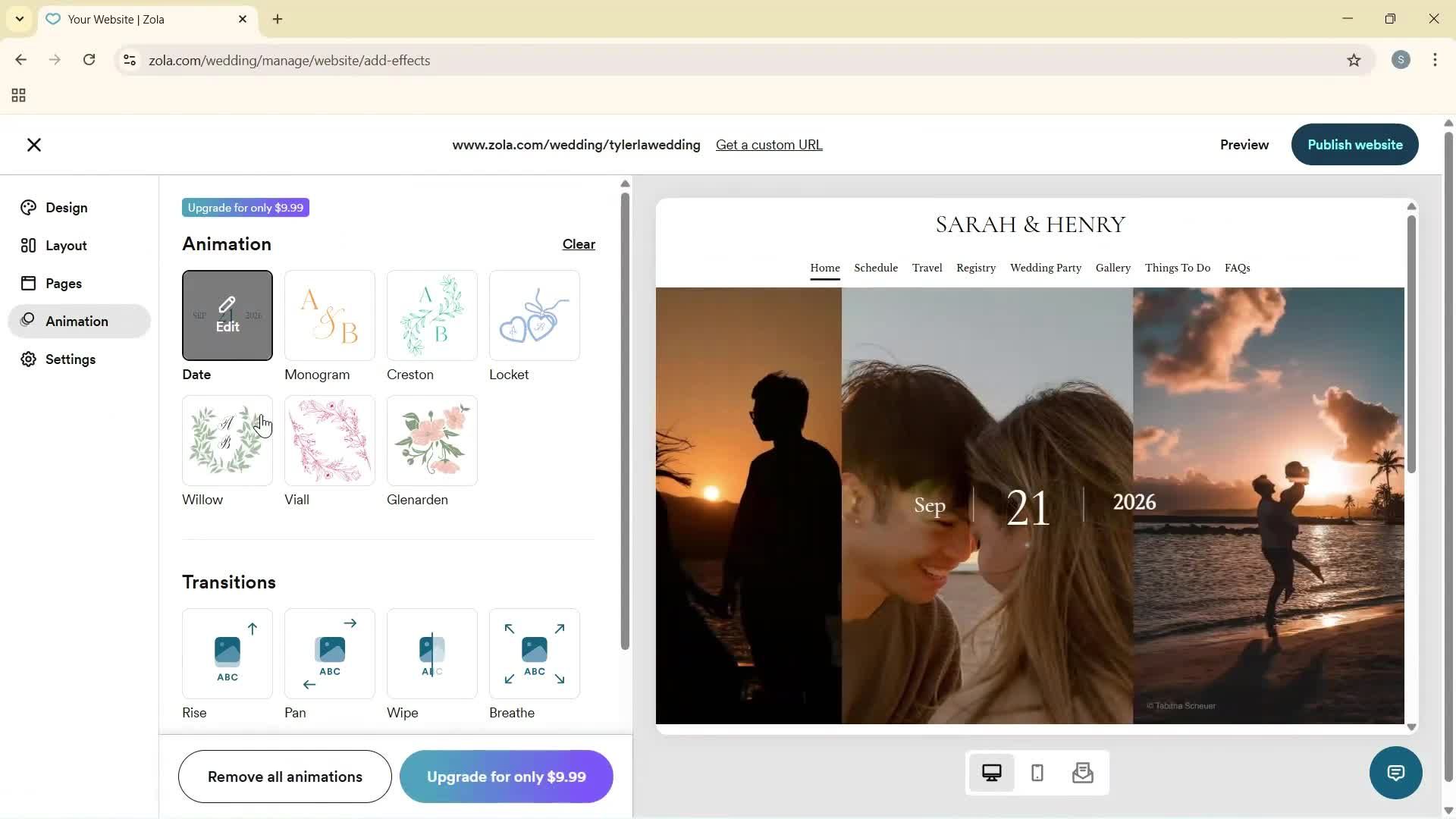
Task: Open the Settings panel
Action: tap(70, 359)
